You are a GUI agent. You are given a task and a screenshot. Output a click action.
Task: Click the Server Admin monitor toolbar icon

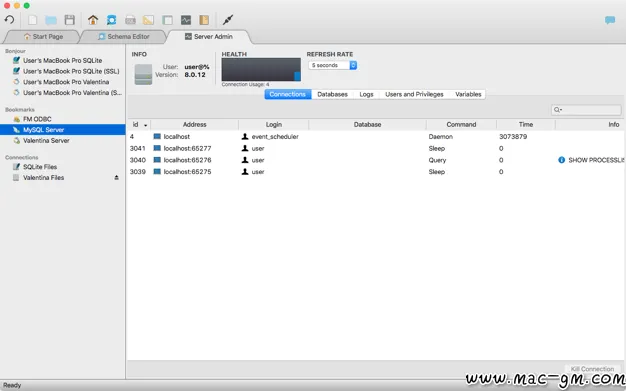click(x=186, y=20)
